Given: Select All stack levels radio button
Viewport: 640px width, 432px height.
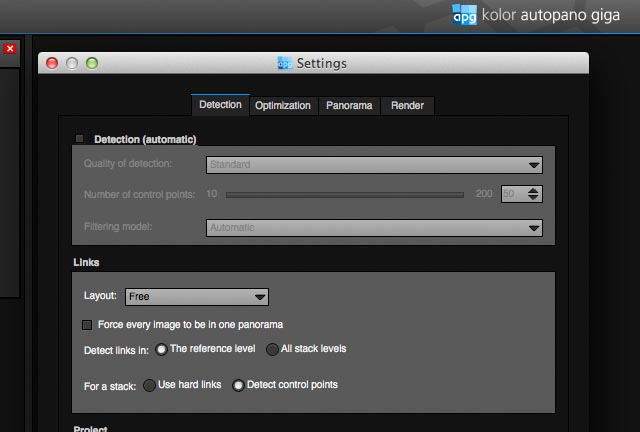Looking at the screenshot, I should click(x=272, y=350).
